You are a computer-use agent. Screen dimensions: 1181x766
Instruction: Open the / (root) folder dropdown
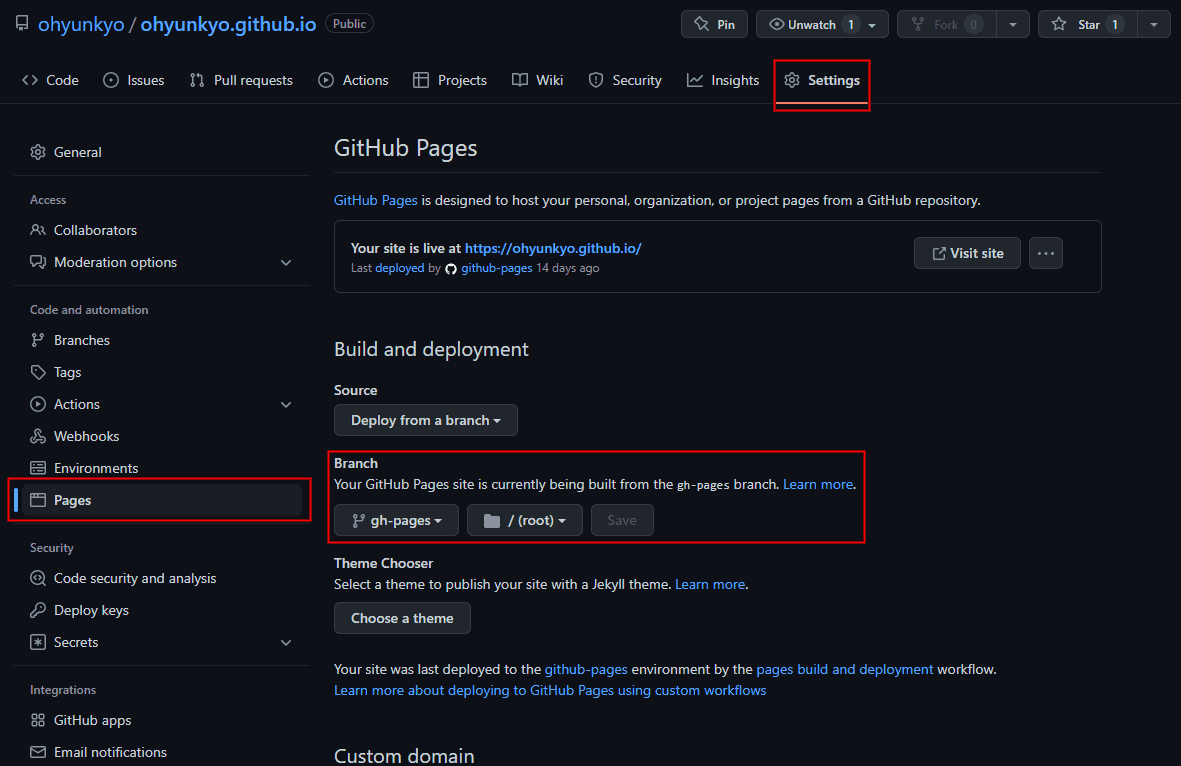525,520
